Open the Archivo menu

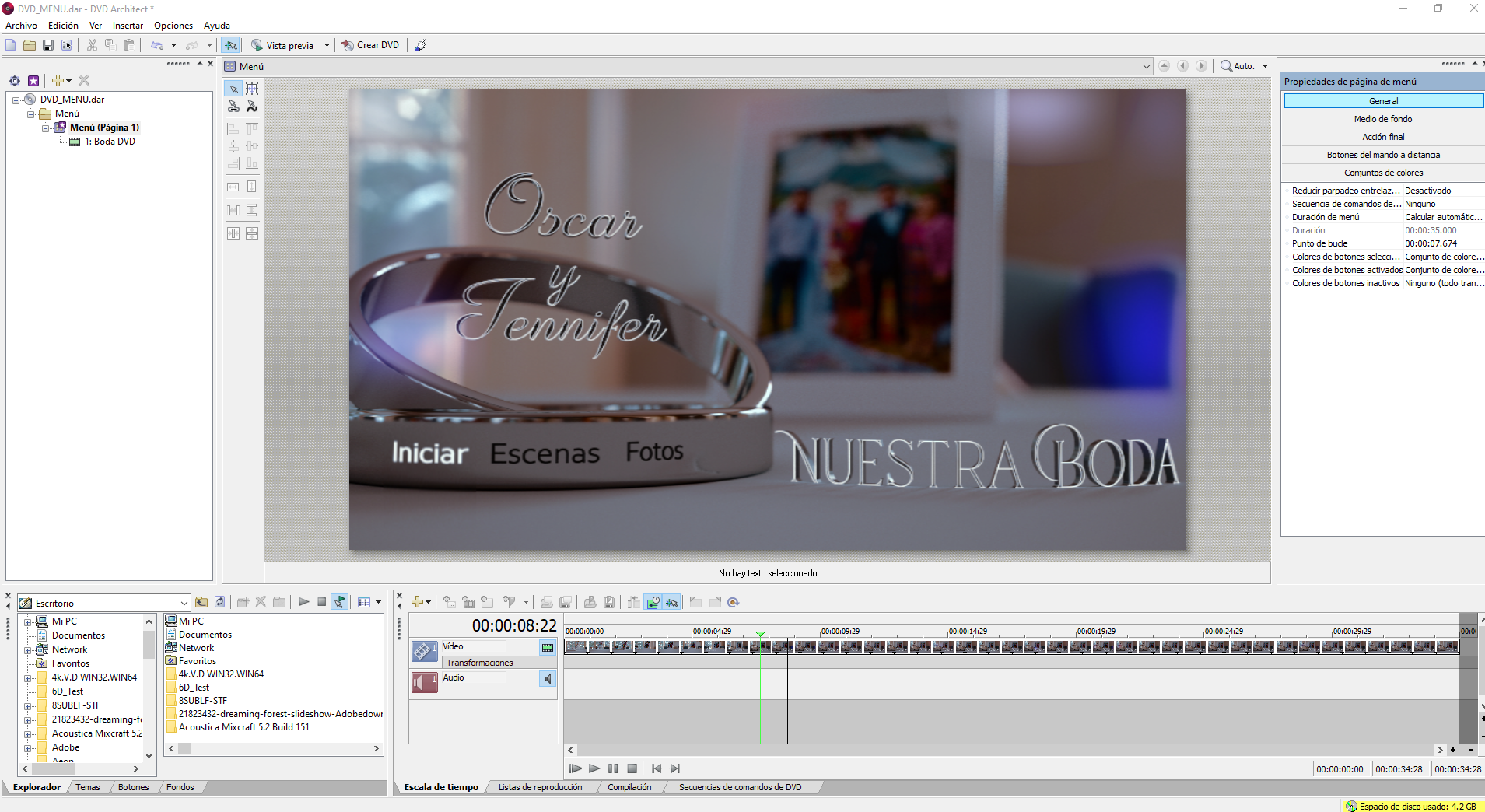click(21, 26)
